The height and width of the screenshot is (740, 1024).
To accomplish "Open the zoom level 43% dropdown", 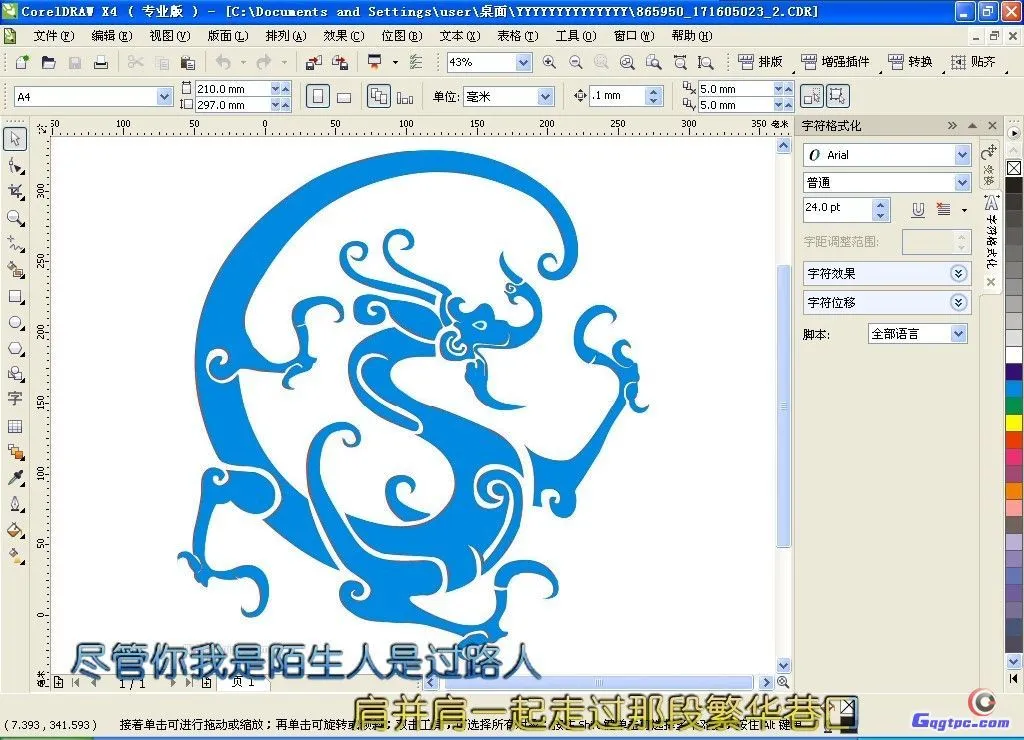I will [523, 62].
